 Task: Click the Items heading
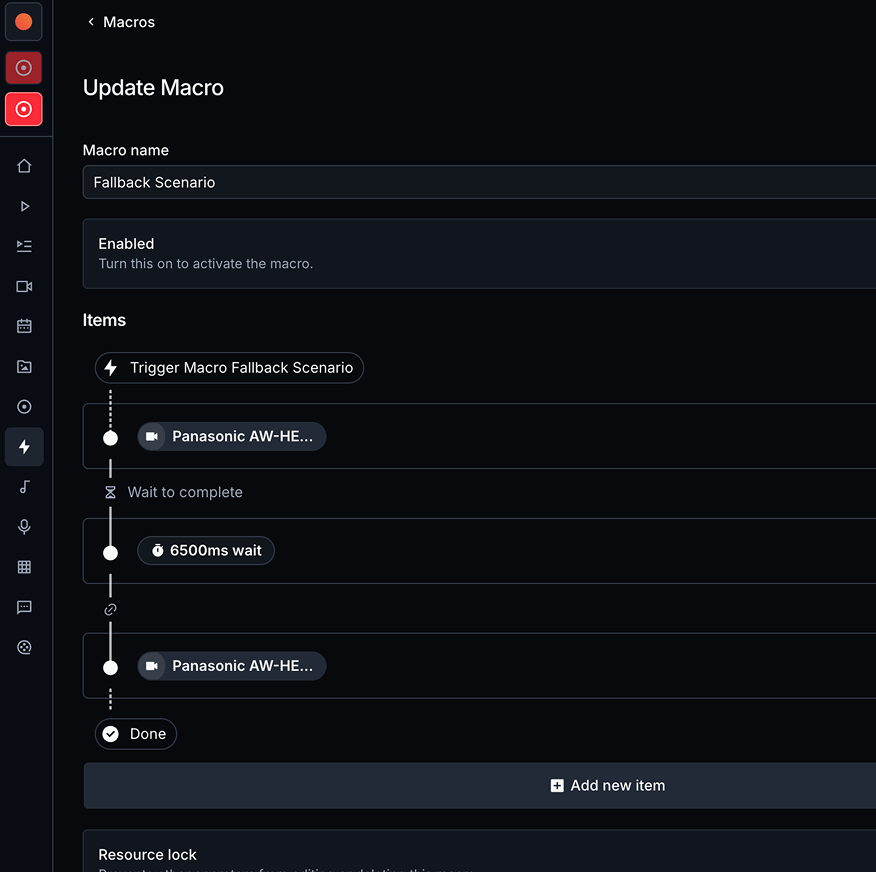pyautogui.click(x=104, y=320)
